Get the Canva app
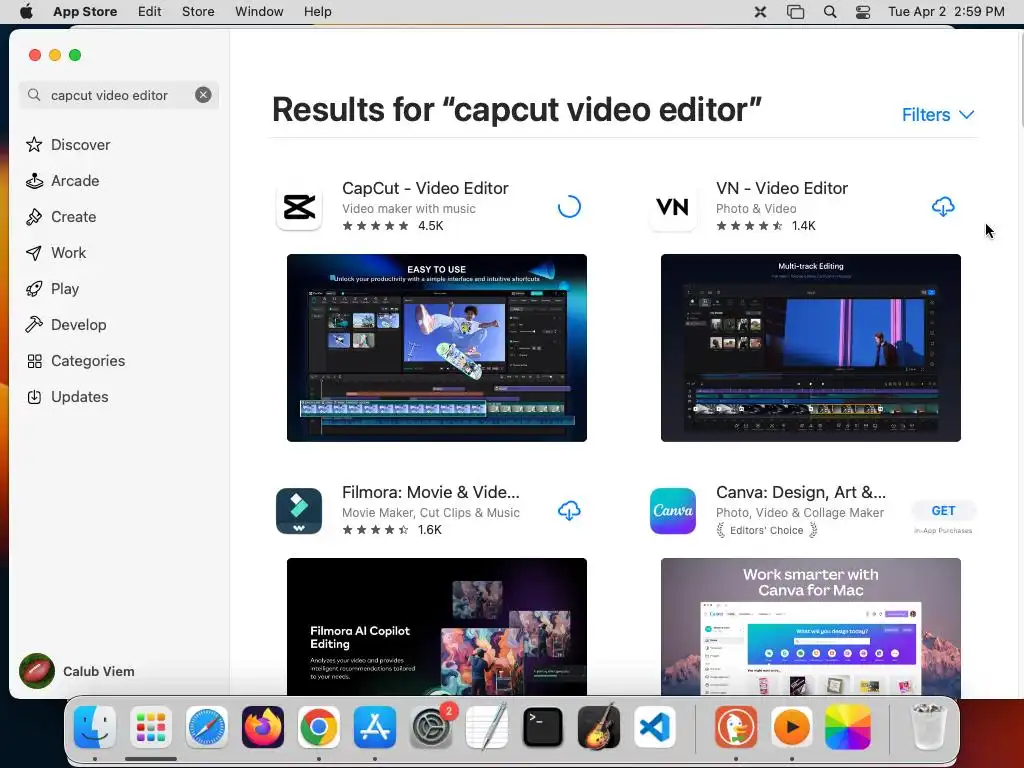This screenshot has height=768, width=1024. point(943,511)
